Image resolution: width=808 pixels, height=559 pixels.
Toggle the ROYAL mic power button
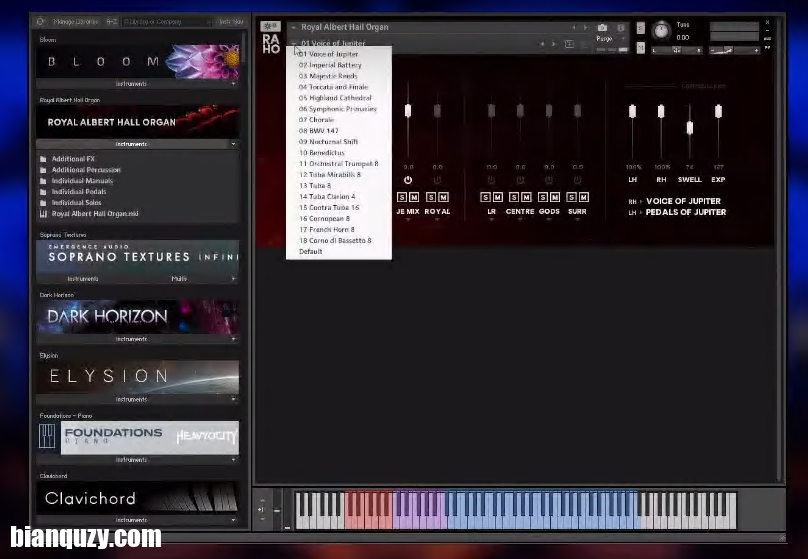click(x=437, y=180)
